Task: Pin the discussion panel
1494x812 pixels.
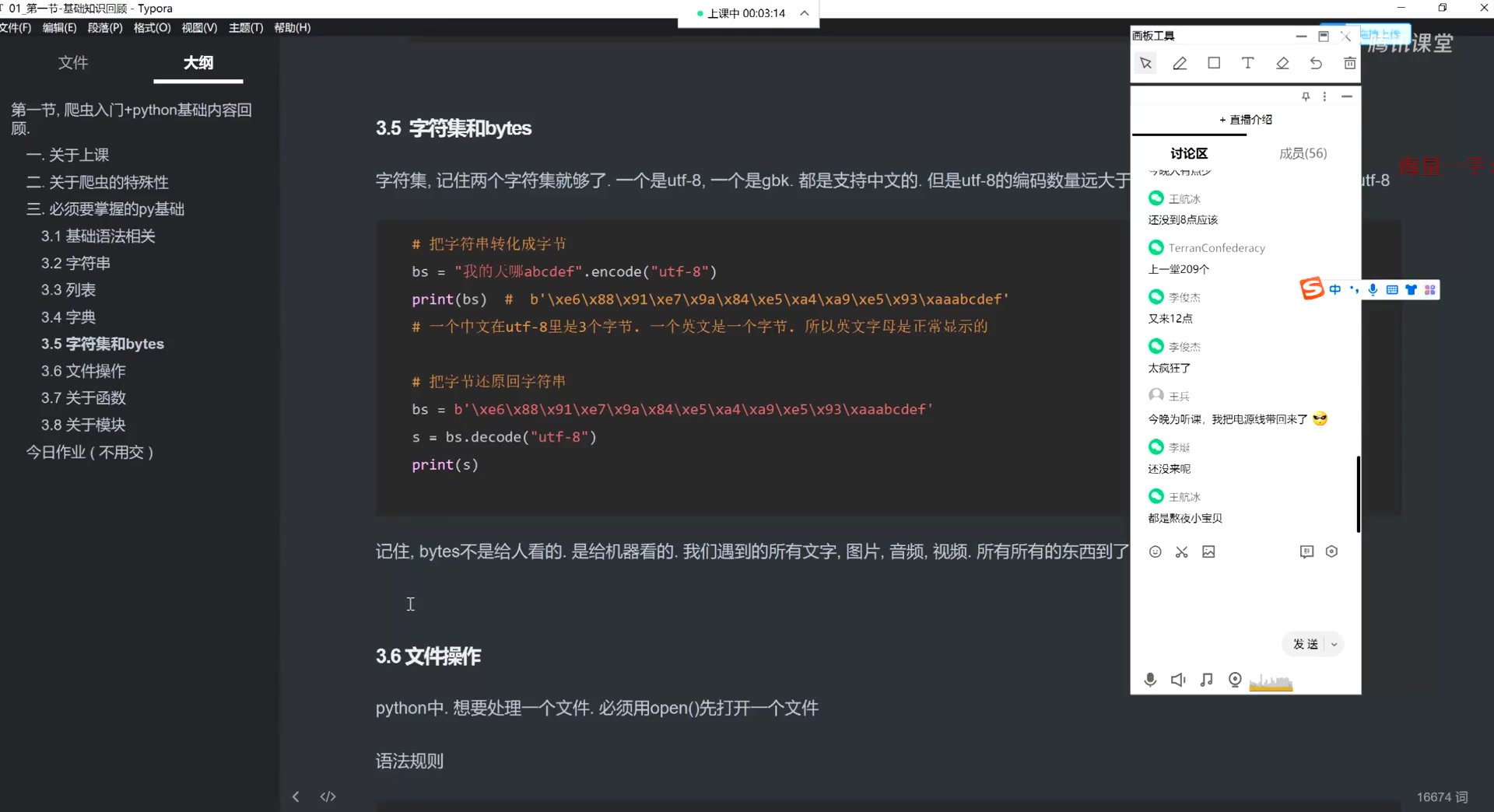Action: tap(1306, 96)
